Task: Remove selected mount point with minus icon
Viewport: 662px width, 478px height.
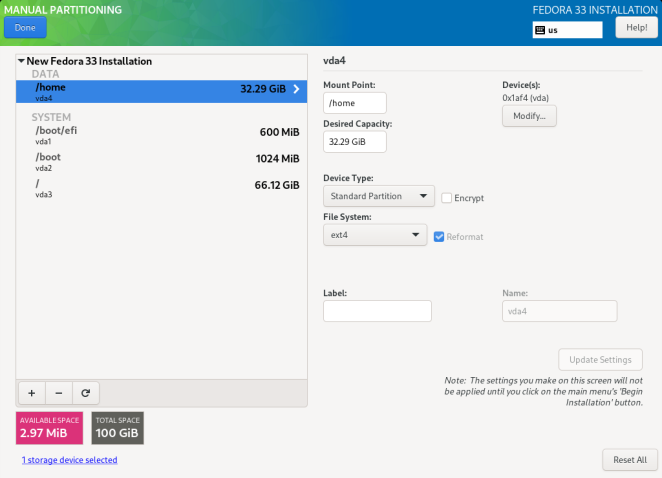Action: click(x=59, y=393)
